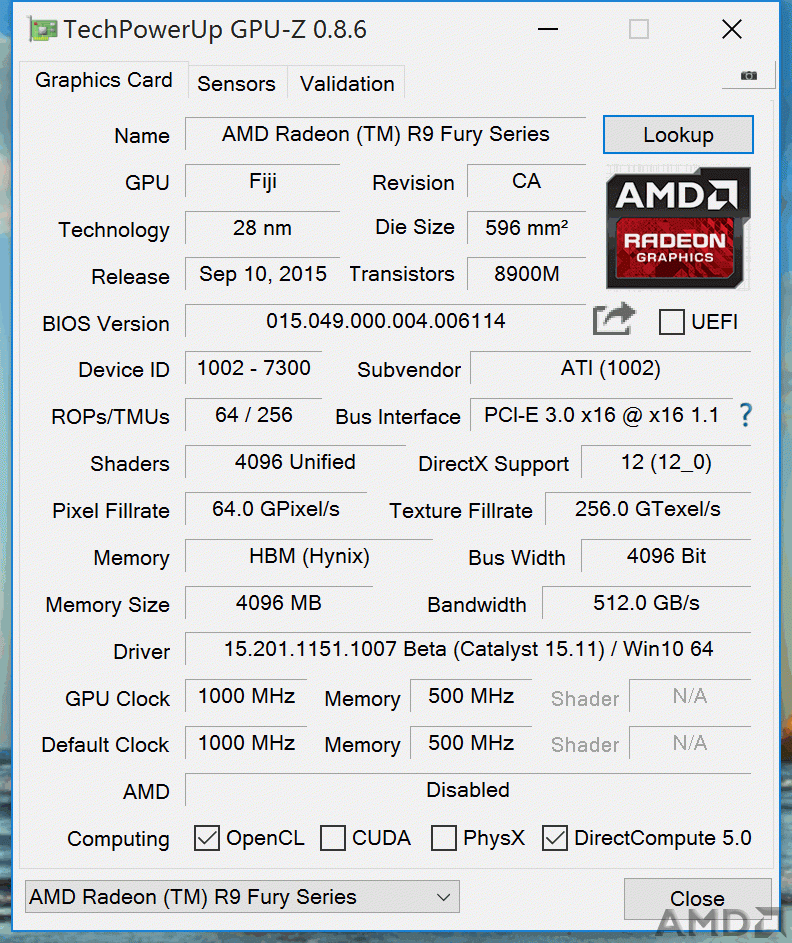Screen dimensions: 792x943
Task: Click the Memory type value HBM (Hynix)
Action: click(309, 556)
